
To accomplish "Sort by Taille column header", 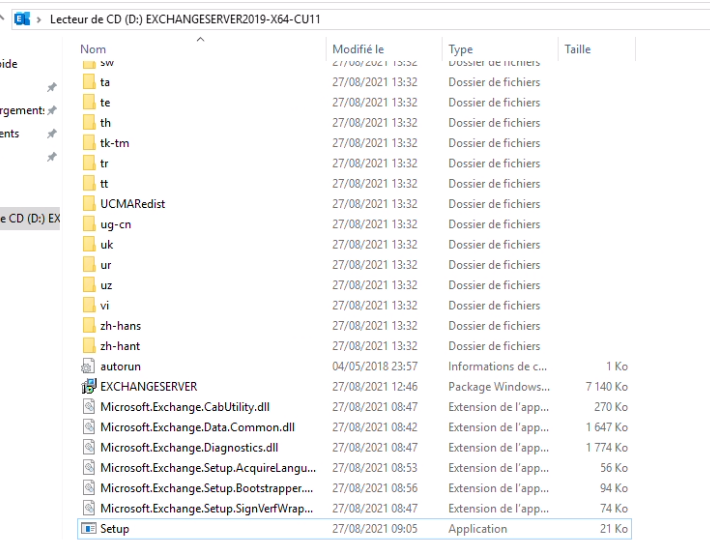I will click(577, 49).
